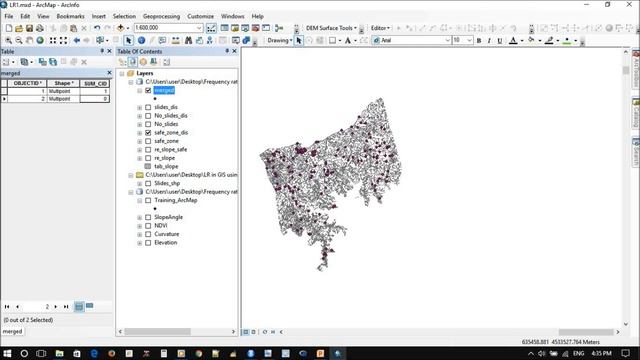Save the map with the floppy disk icon
The height and width of the screenshot is (360, 640).
tap(29, 28)
